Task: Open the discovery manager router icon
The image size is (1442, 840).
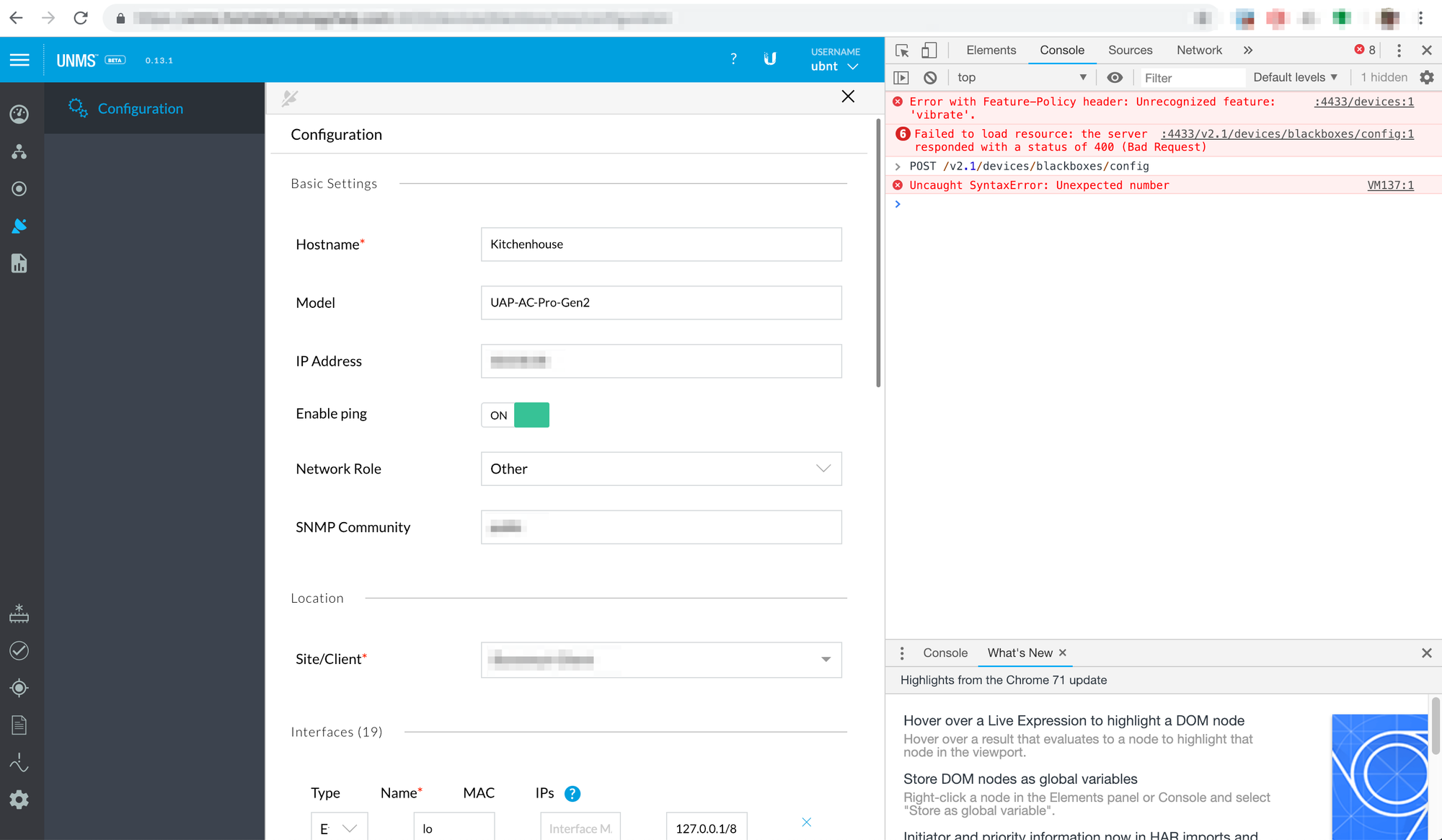Action: [x=19, y=614]
